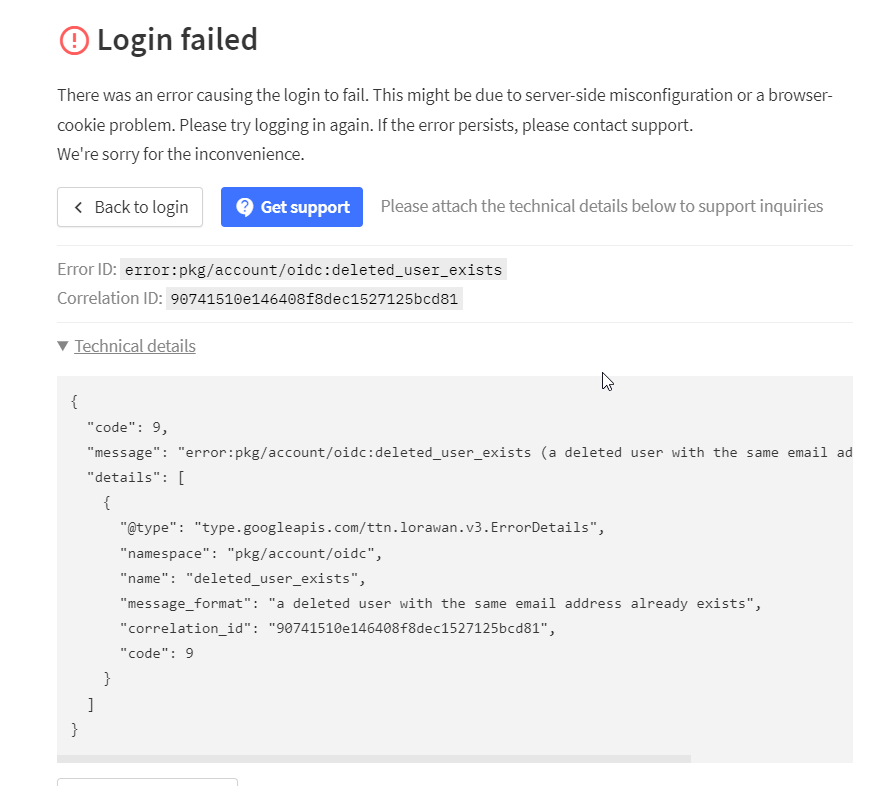Image resolution: width=882 pixels, height=786 pixels.
Task: Click the red exclamation error icon
Action: click(x=74, y=41)
